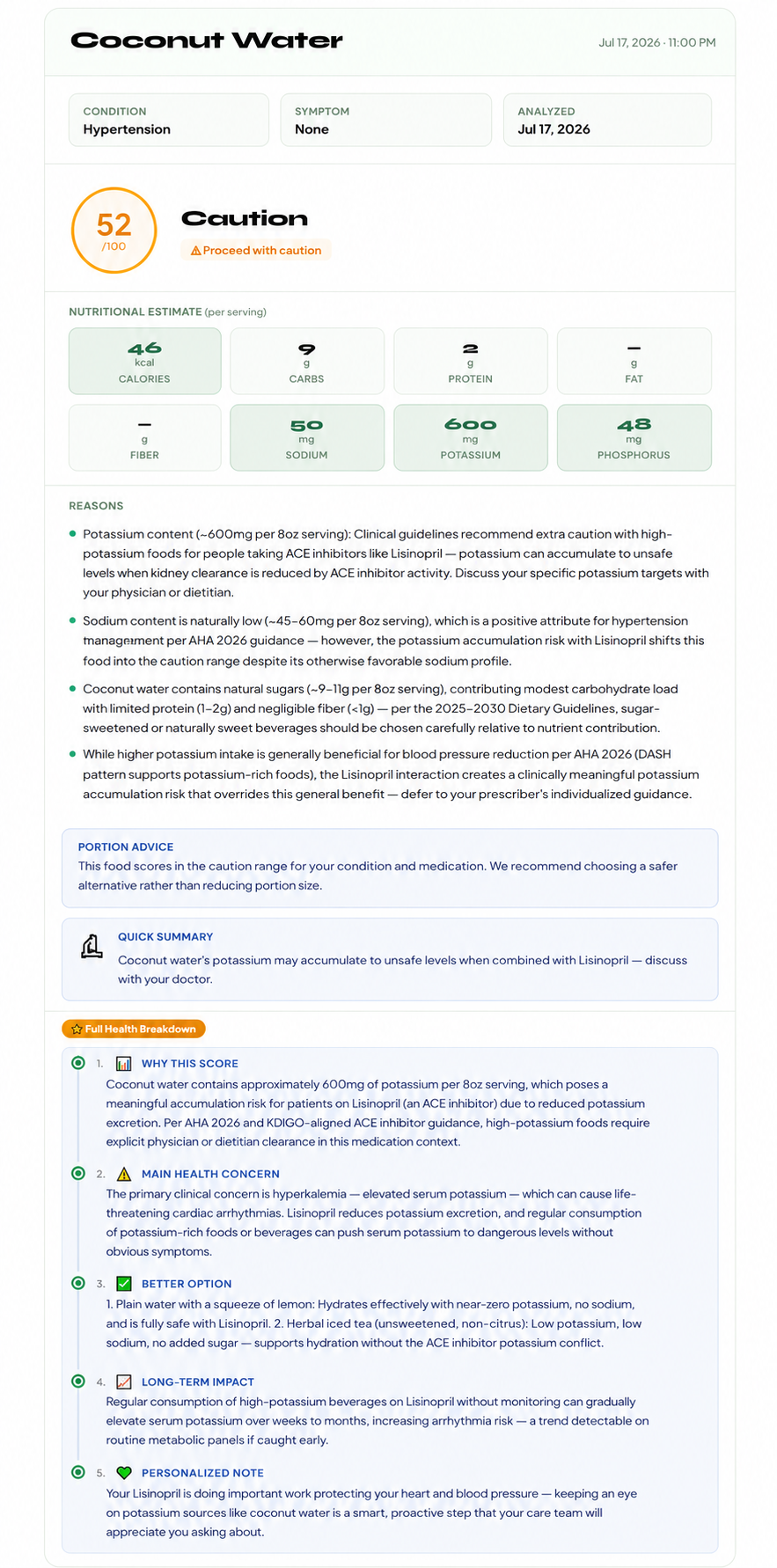Click the Better Option heading
Screen dimensions: 777x1568
pyautogui.click(x=187, y=1284)
